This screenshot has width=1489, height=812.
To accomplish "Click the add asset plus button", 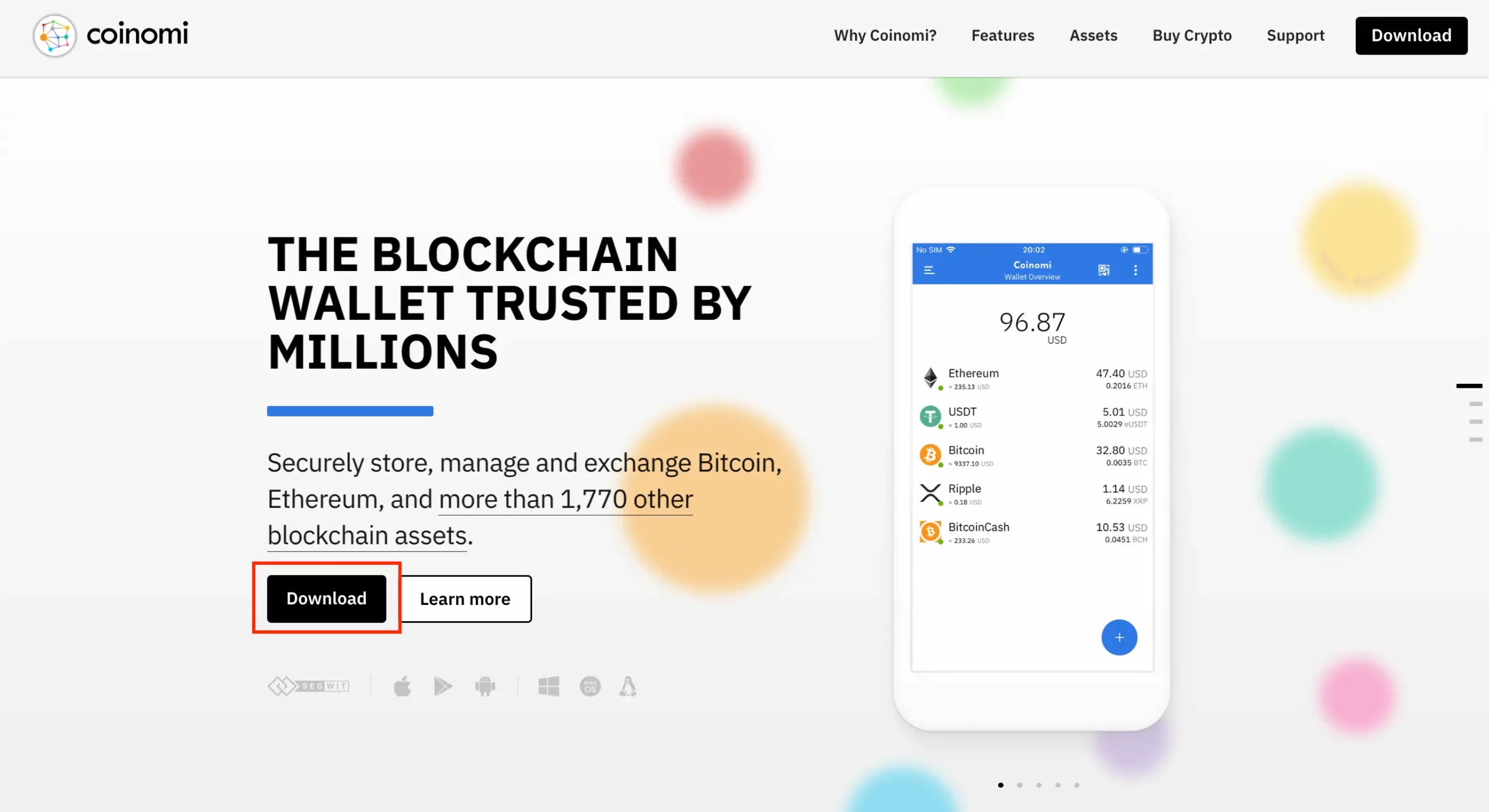I will [x=1118, y=637].
